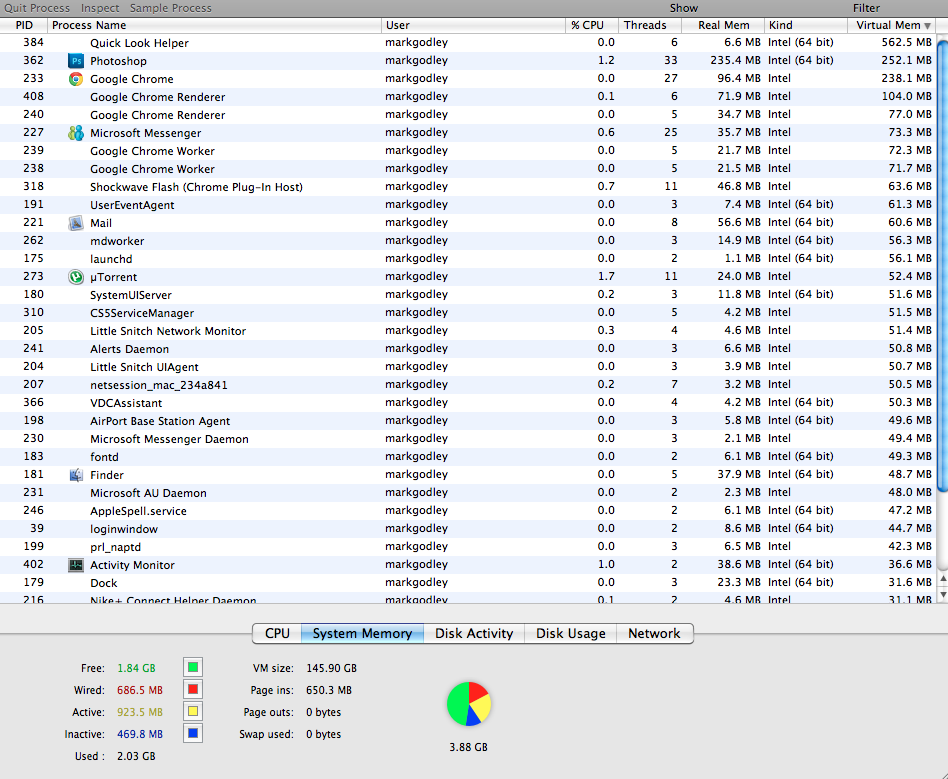Screen dimensions: 948x779
Task: Click the Sample Process toolbar button
Action: pyautogui.click(x=170, y=8)
